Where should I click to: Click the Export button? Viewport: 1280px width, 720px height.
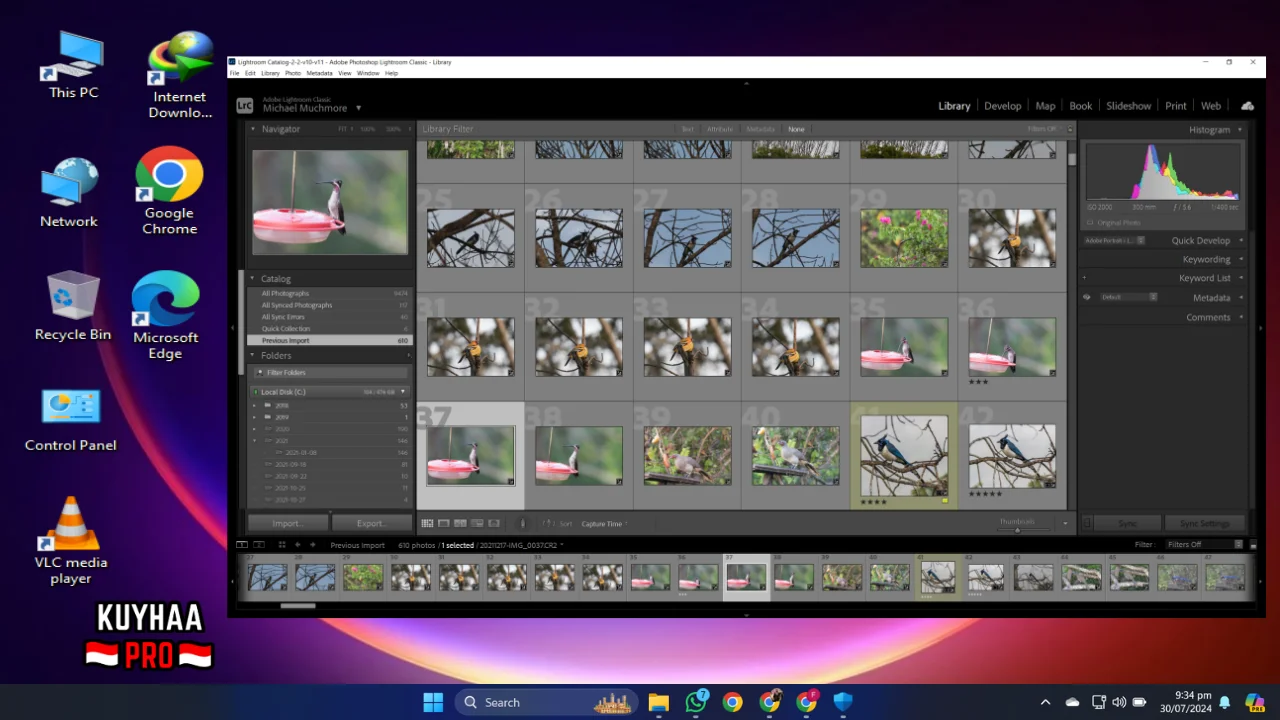371,523
